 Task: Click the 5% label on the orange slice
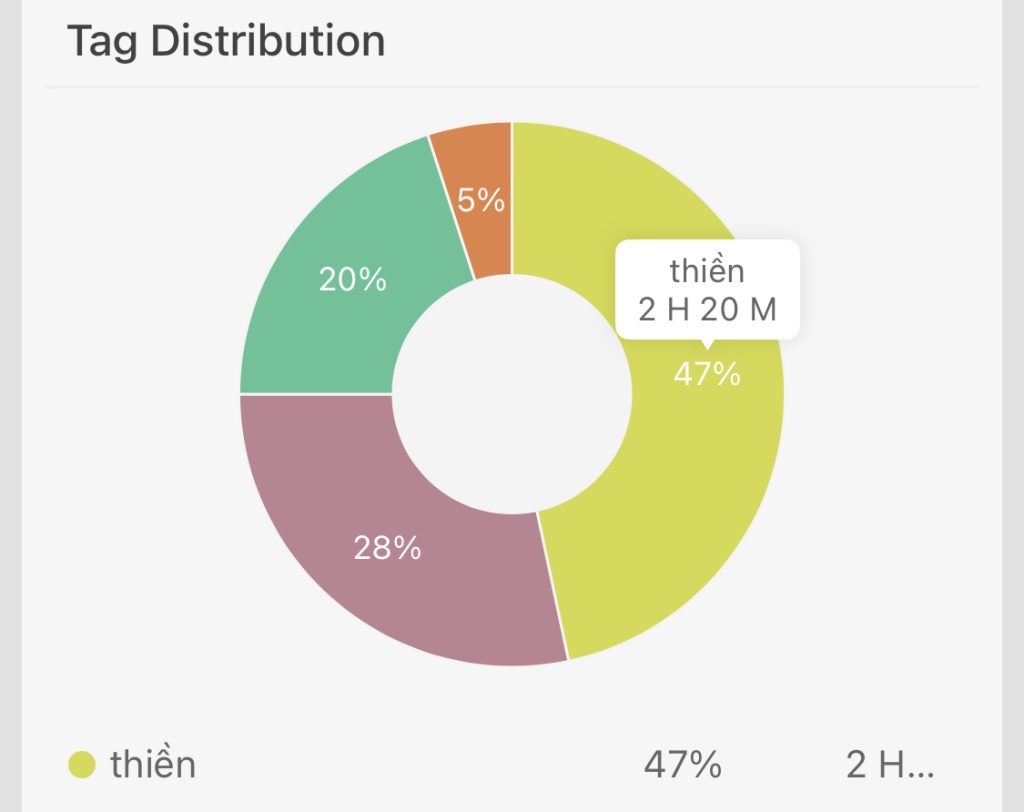[481, 201]
